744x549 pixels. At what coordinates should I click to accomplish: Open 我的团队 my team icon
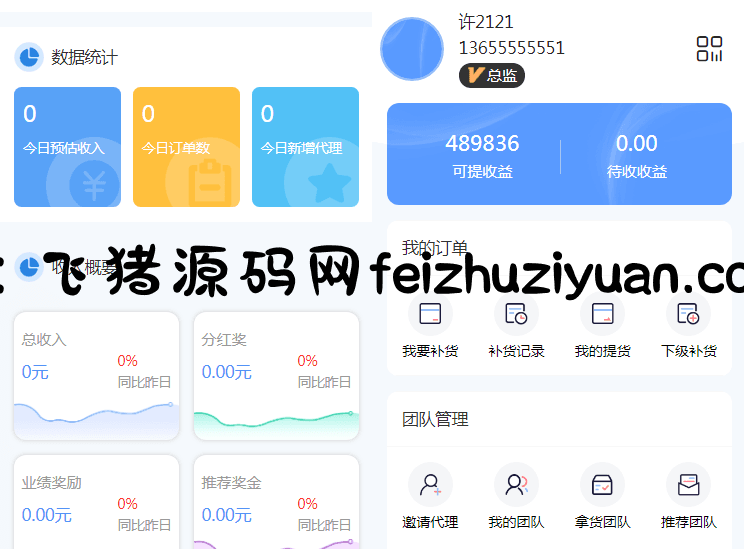(516, 484)
